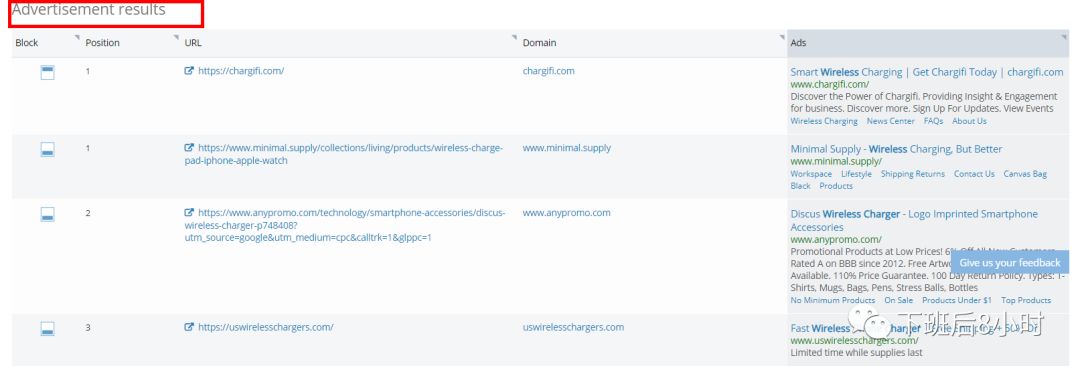Image resolution: width=1080 pixels, height=372 pixels.
Task: Sort by the Domain column header
Action: pyautogui.click(x=539, y=43)
